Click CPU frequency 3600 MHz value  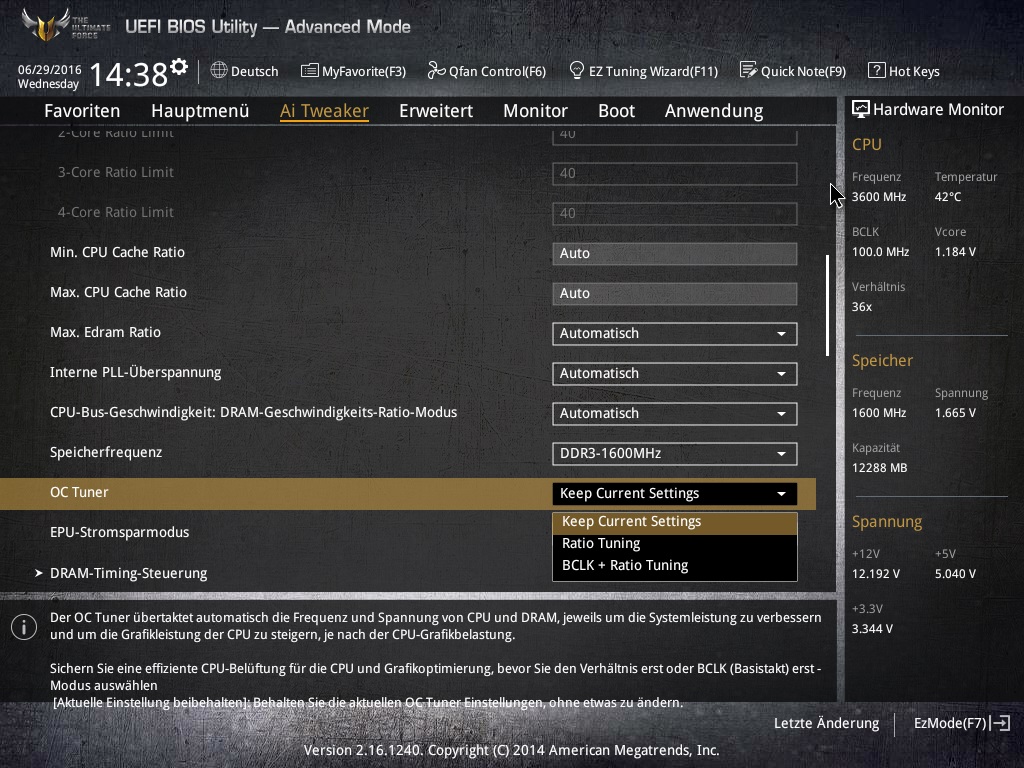coord(878,197)
